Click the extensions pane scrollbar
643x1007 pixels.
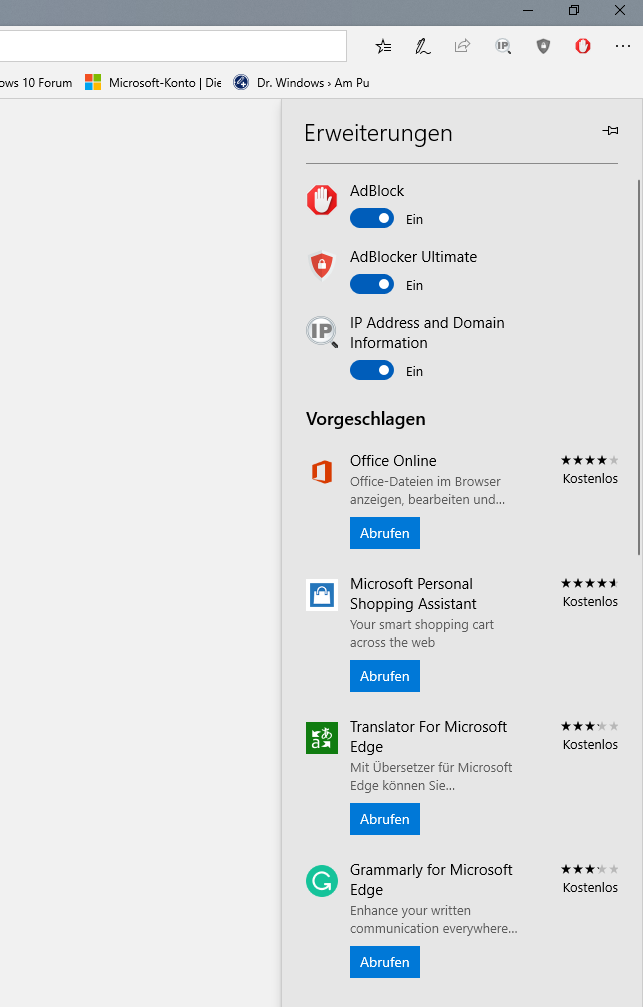pyautogui.click(x=639, y=366)
